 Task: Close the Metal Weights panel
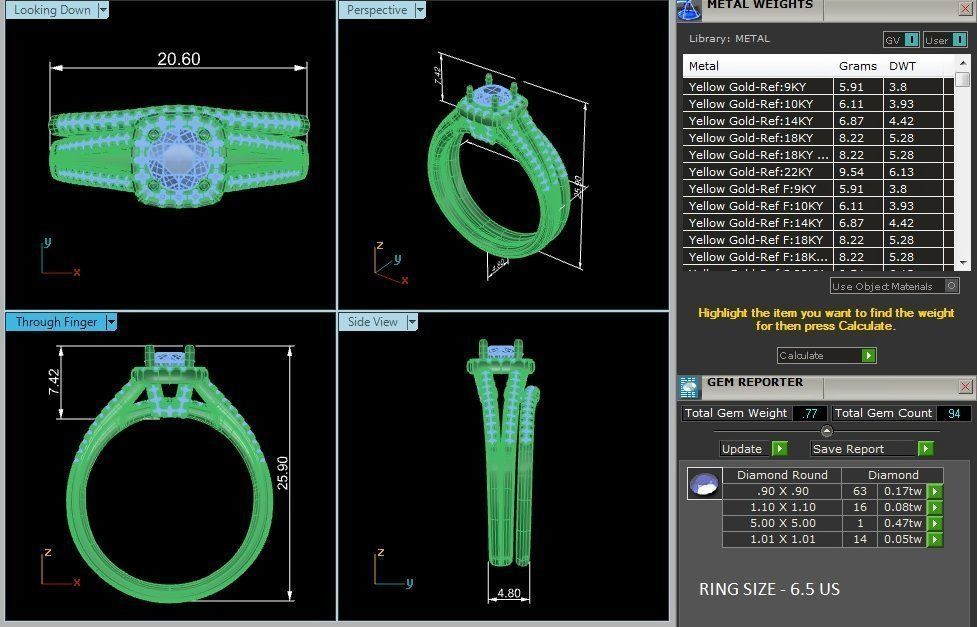point(965,8)
